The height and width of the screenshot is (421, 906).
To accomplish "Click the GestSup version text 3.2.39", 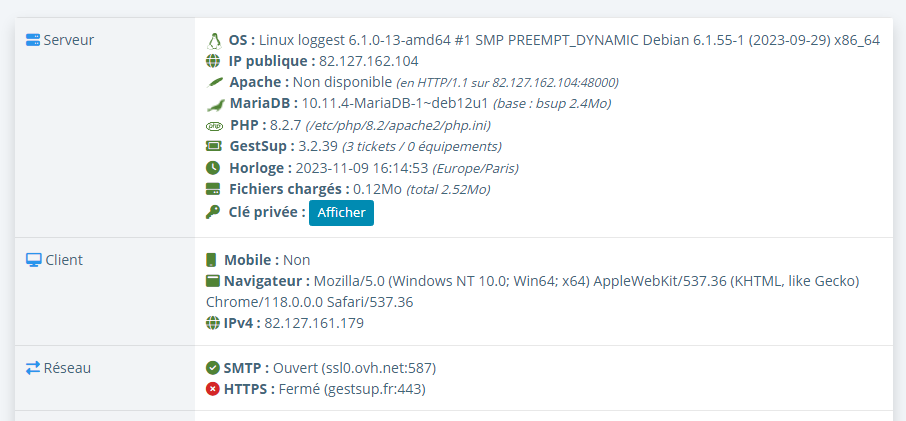I will click(x=318, y=147).
